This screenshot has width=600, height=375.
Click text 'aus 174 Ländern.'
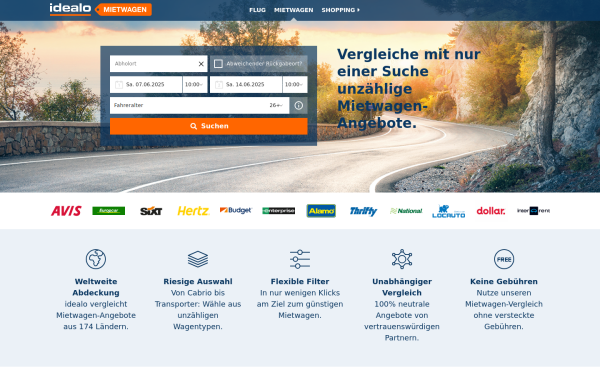tap(96, 327)
